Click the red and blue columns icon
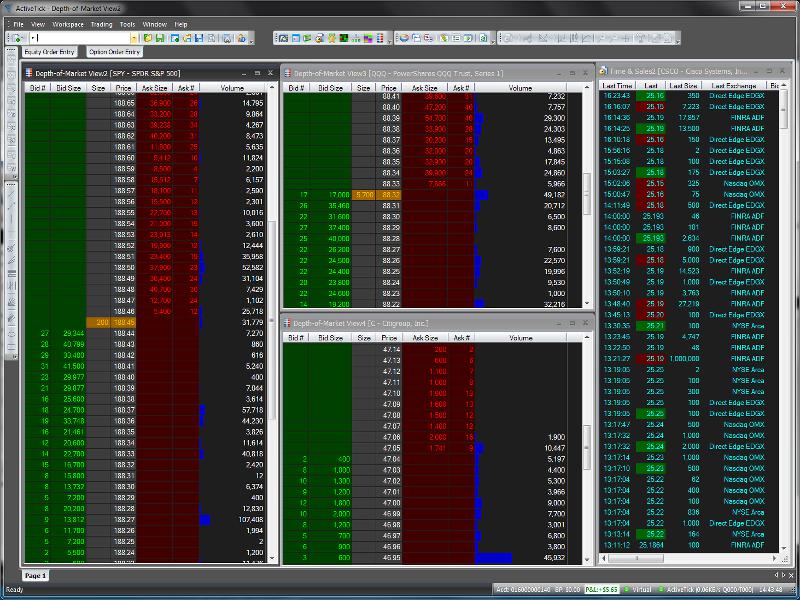This screenshot has width=800, height=600. (x=380, y=38)
